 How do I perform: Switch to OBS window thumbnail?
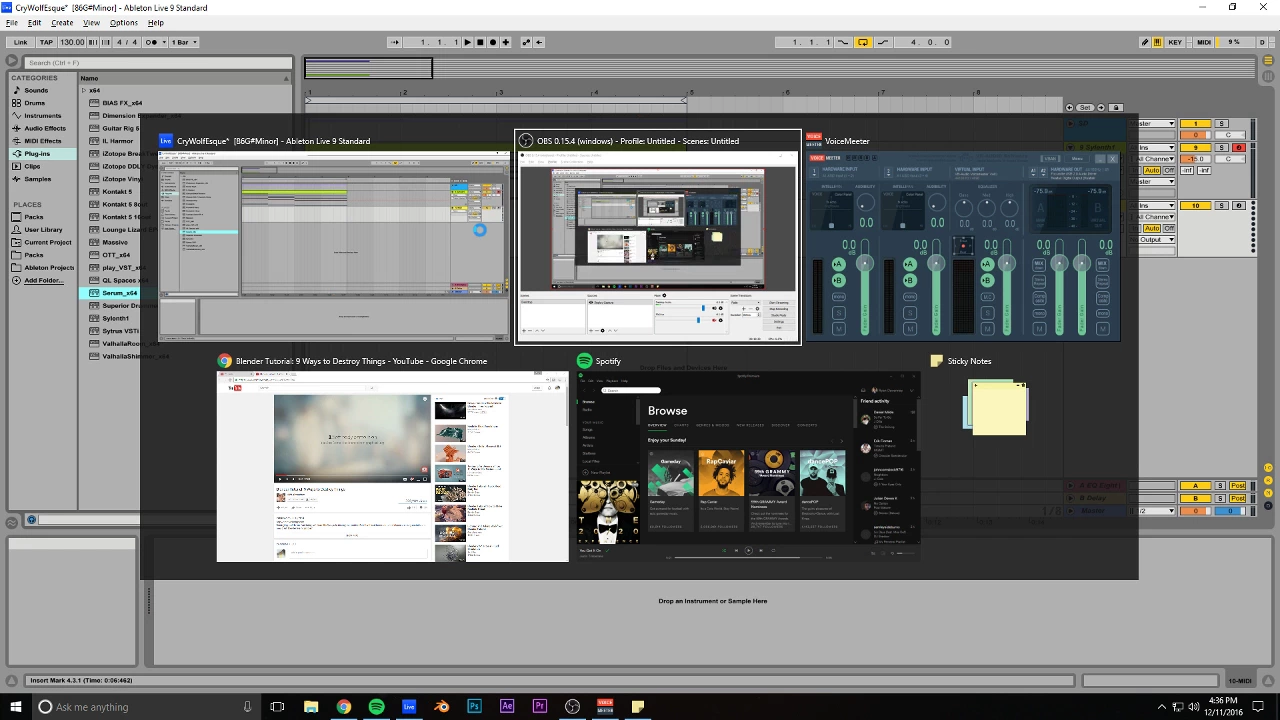[658, 246]
